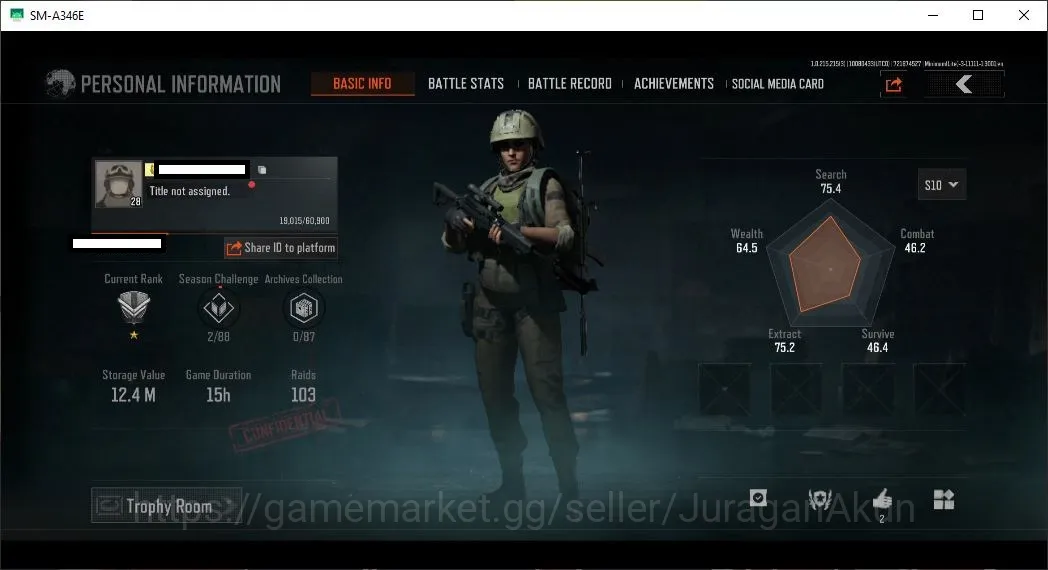Click the SM-A346E window app icon

(16, 15)
